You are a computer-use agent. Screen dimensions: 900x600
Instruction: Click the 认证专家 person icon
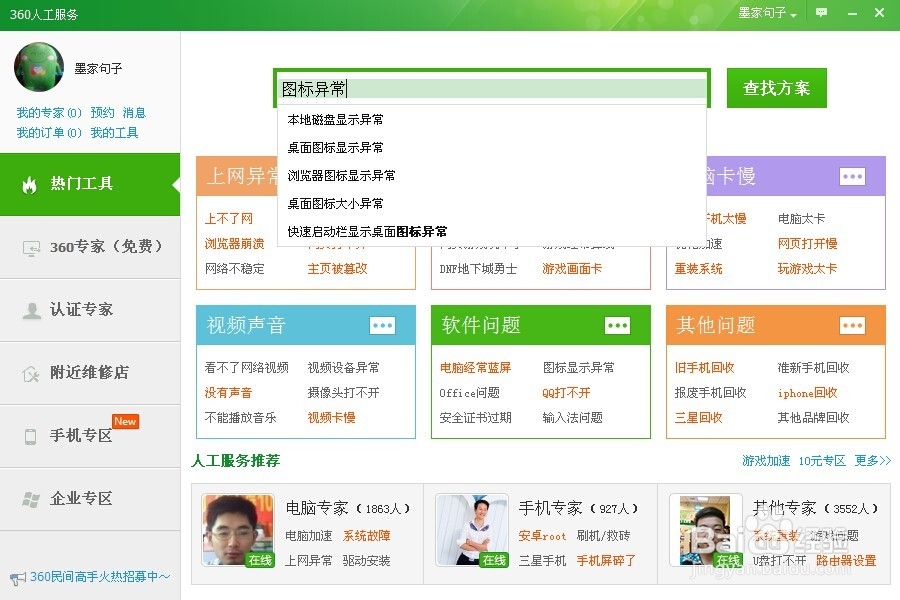pyautogui.click(x=30, y=310)
